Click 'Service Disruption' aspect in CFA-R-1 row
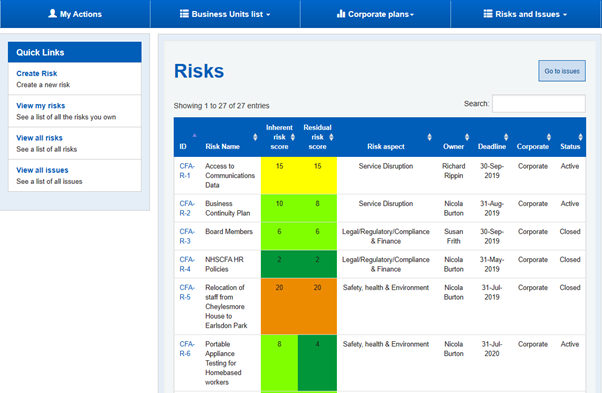The width and height of the screenshot is (602, 393). 386,166
